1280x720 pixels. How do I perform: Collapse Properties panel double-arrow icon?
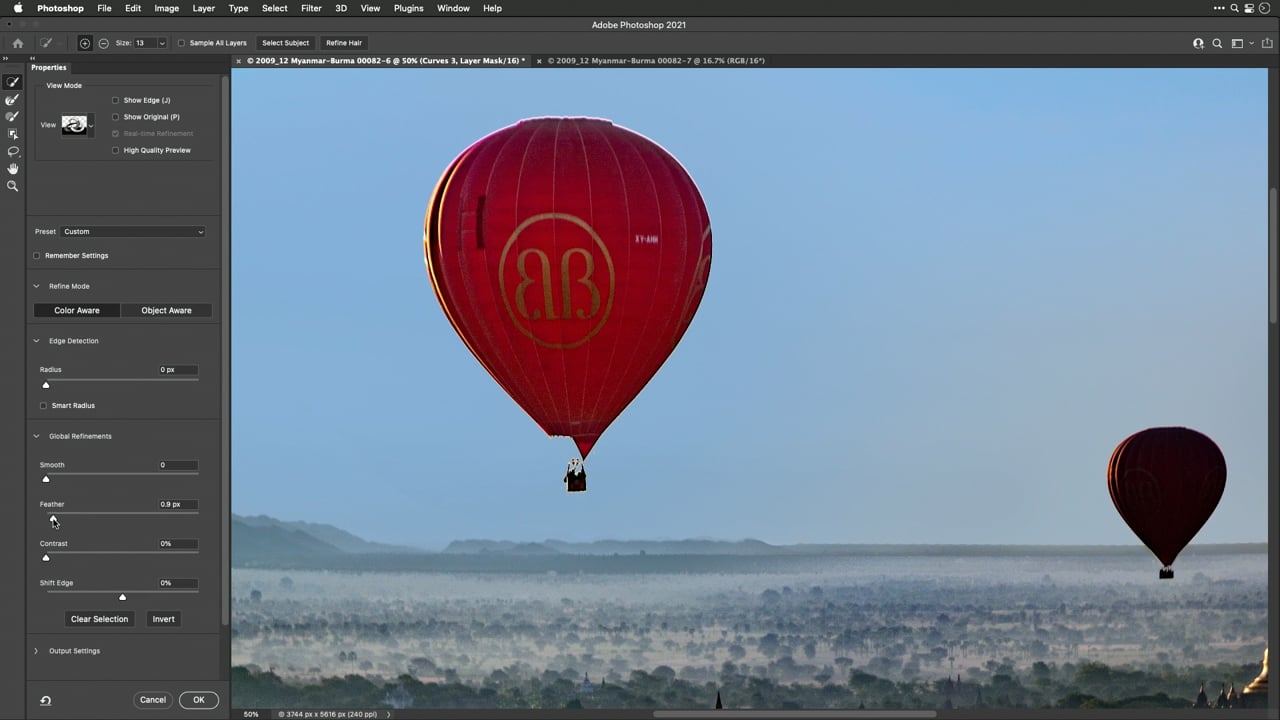point(32,60)
